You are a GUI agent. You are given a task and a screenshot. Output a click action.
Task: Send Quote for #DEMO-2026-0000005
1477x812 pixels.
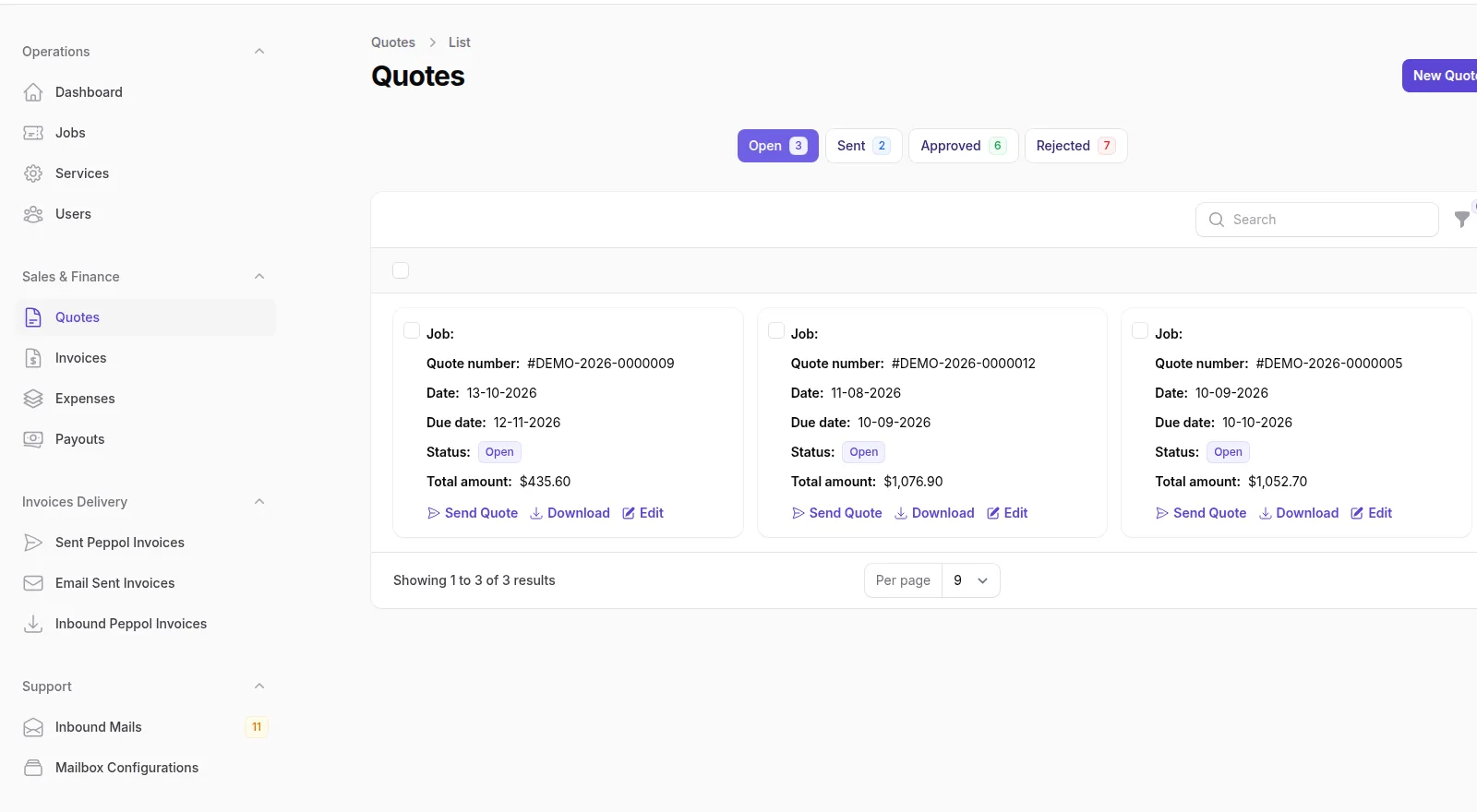tap(1201, 513)
